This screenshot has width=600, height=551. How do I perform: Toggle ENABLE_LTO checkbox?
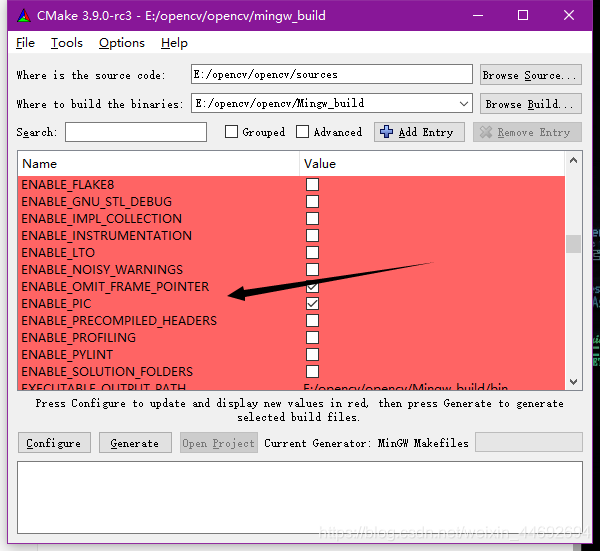point(312,253)
